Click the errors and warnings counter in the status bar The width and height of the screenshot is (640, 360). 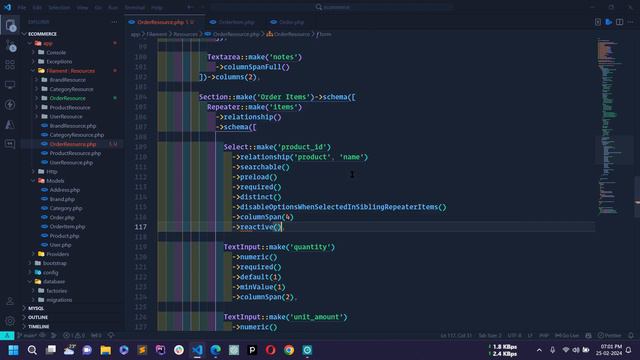(74, 336)
